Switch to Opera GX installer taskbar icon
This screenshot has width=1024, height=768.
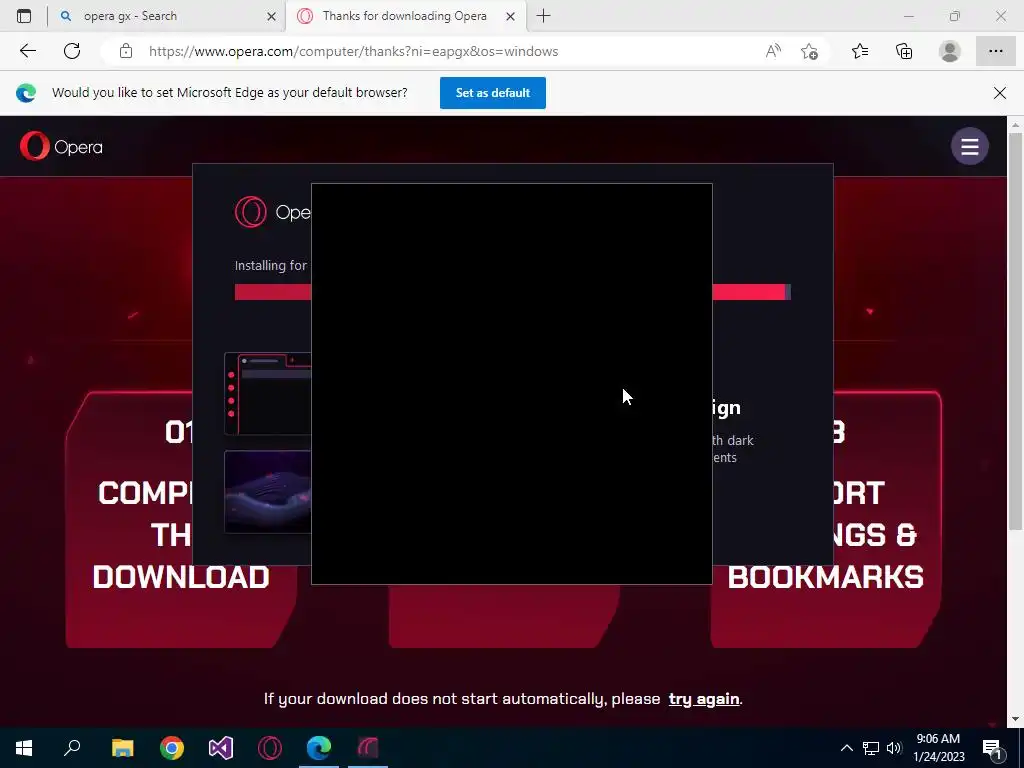tap(368, 748)
